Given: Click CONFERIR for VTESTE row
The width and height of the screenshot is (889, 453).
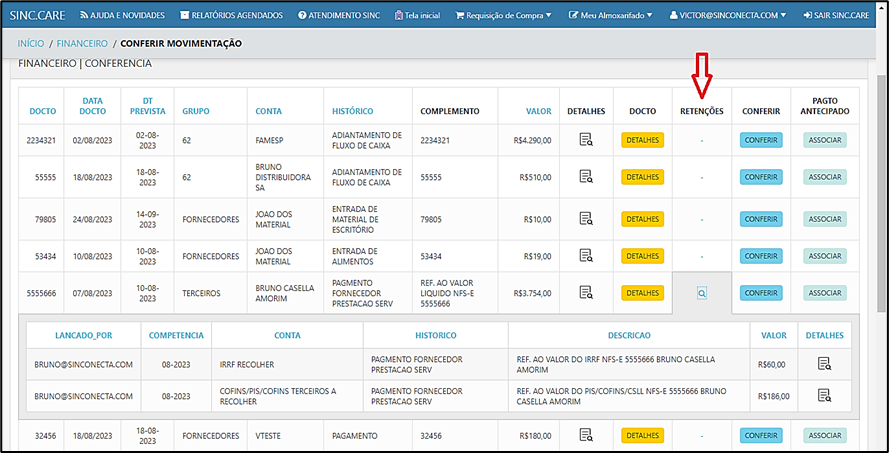Looking at the screenshot, I should (761, 435).
